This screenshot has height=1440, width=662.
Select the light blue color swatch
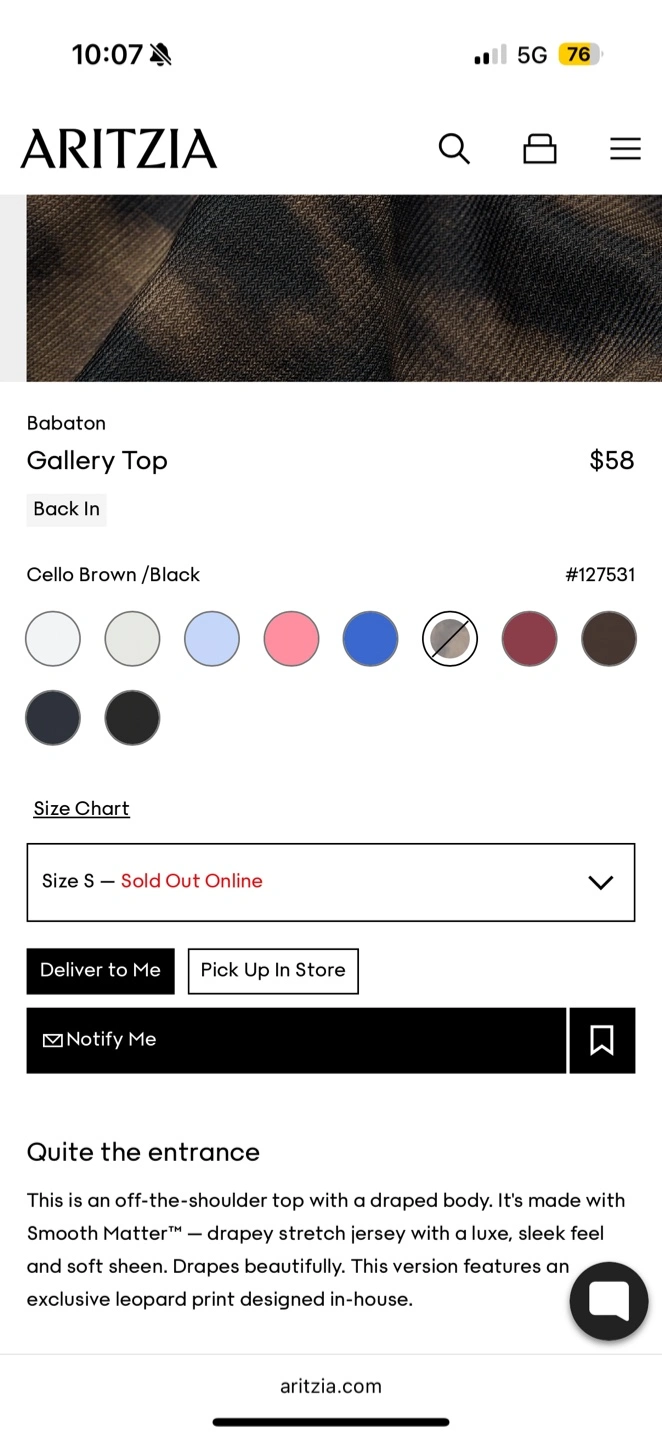tap(212, 639)
